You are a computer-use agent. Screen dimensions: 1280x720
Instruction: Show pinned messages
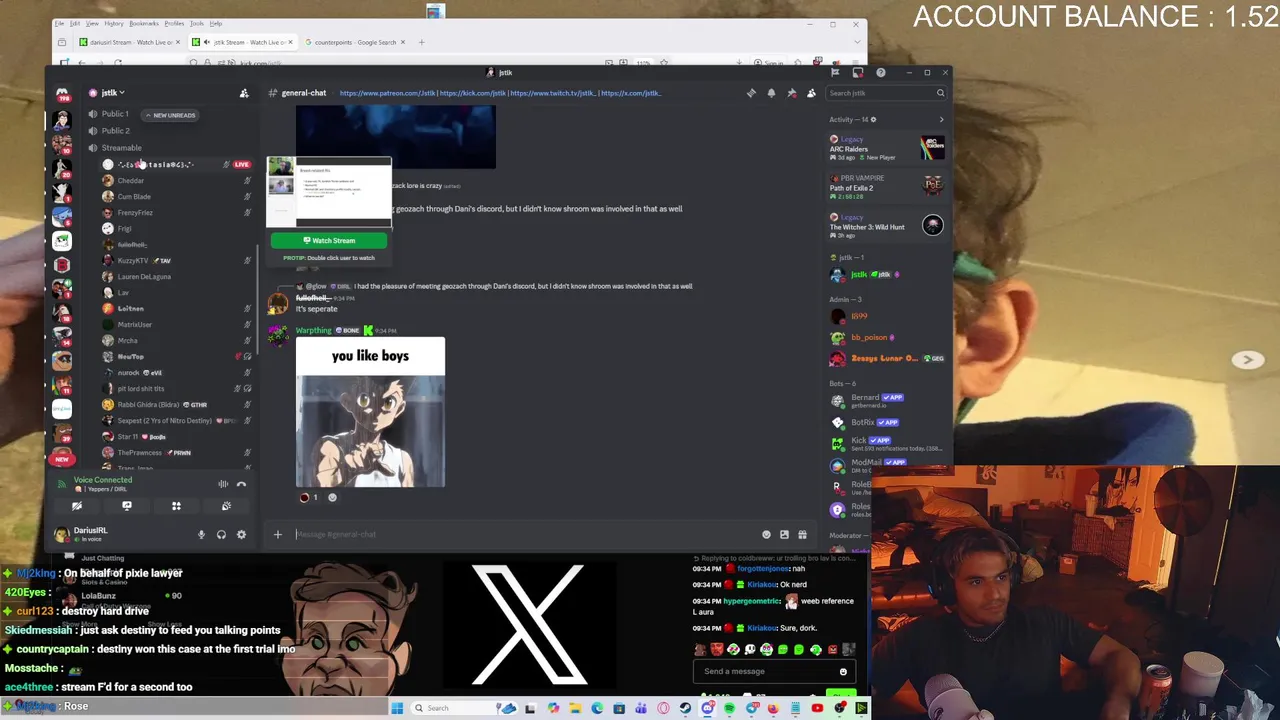[791, 93]
